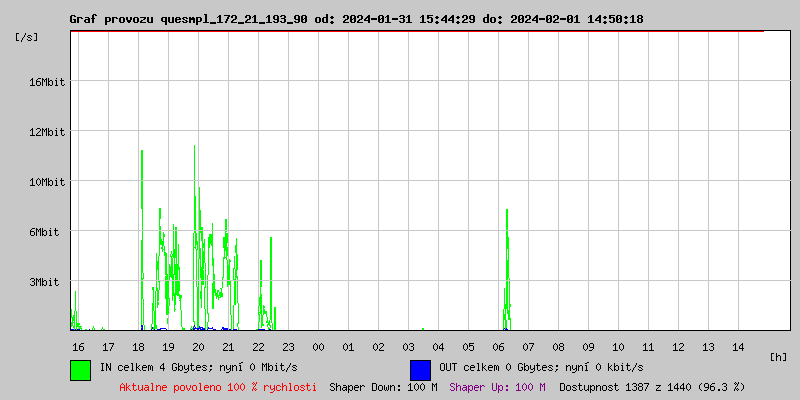This screenshot has height=400, width=800.
Task: Click the blue OUT legend color square
Action: coord(420,369)
